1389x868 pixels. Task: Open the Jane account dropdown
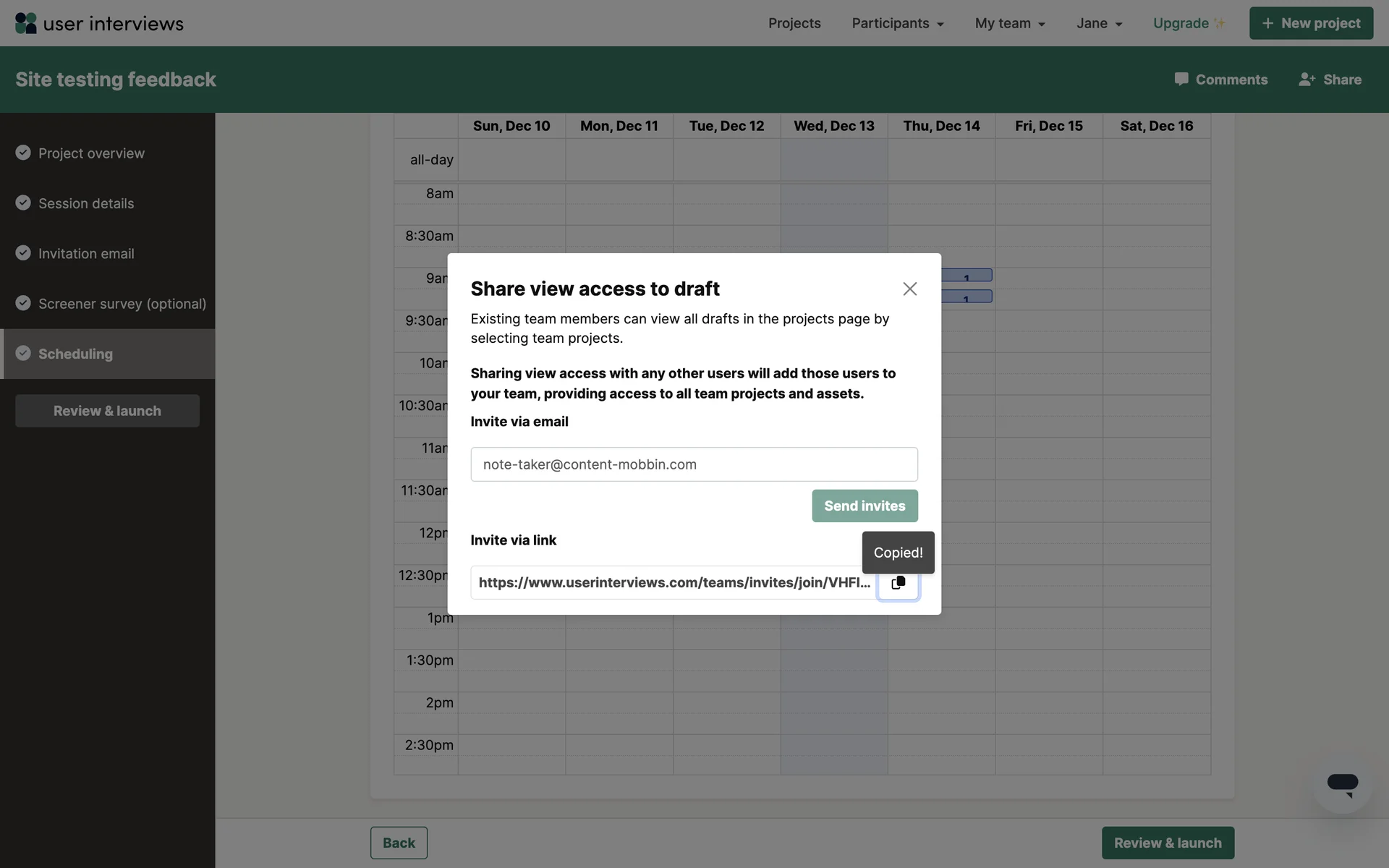(x=1098, y=23)
